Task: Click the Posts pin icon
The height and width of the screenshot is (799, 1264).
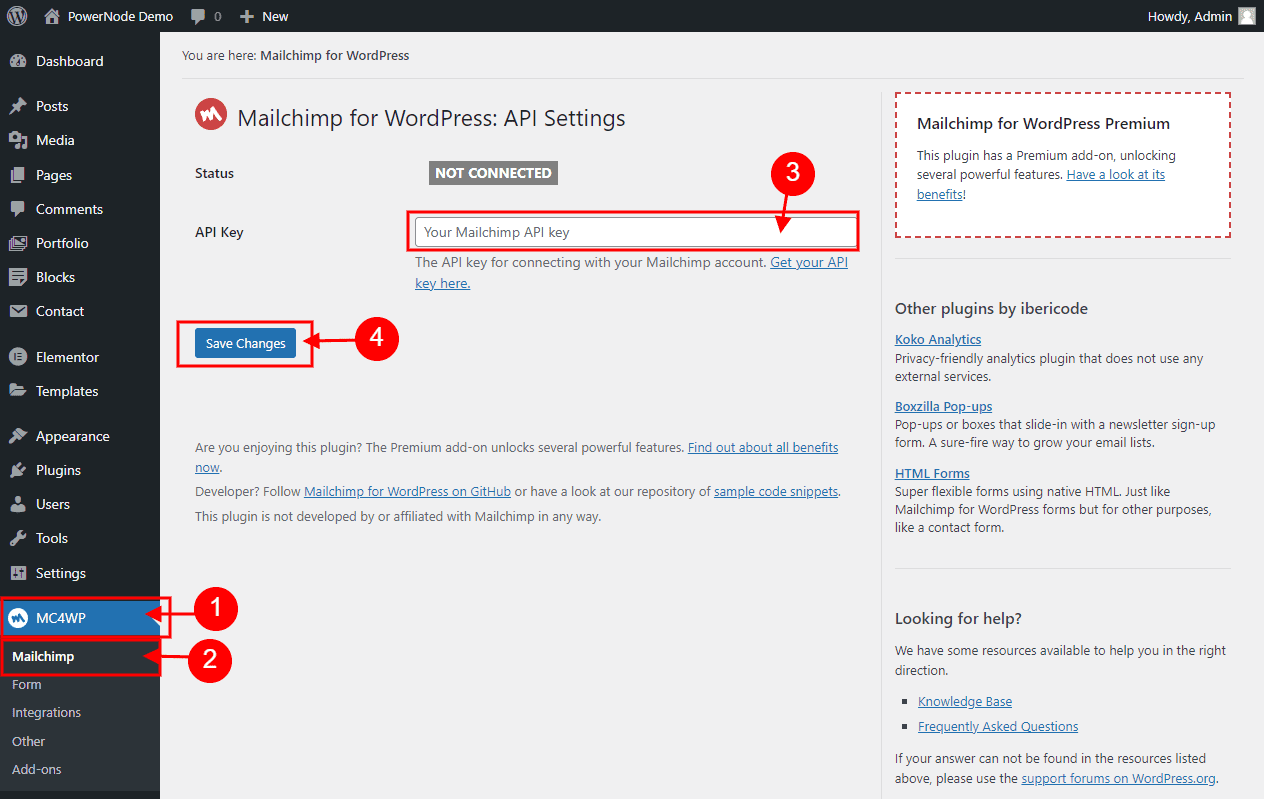Action: pos(18,106)
